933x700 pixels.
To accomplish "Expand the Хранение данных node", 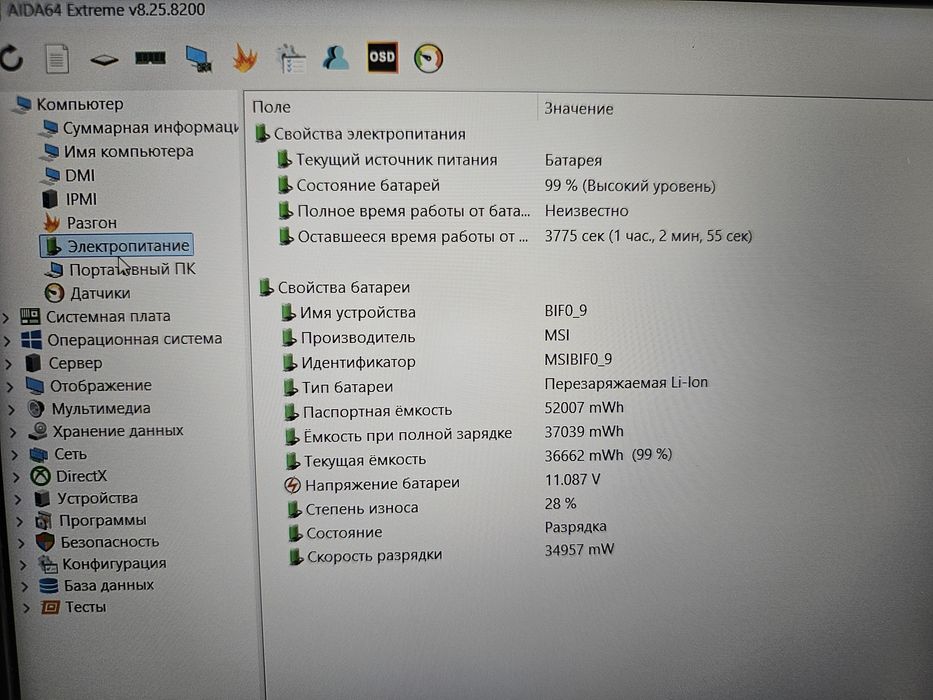I will 13,433.
